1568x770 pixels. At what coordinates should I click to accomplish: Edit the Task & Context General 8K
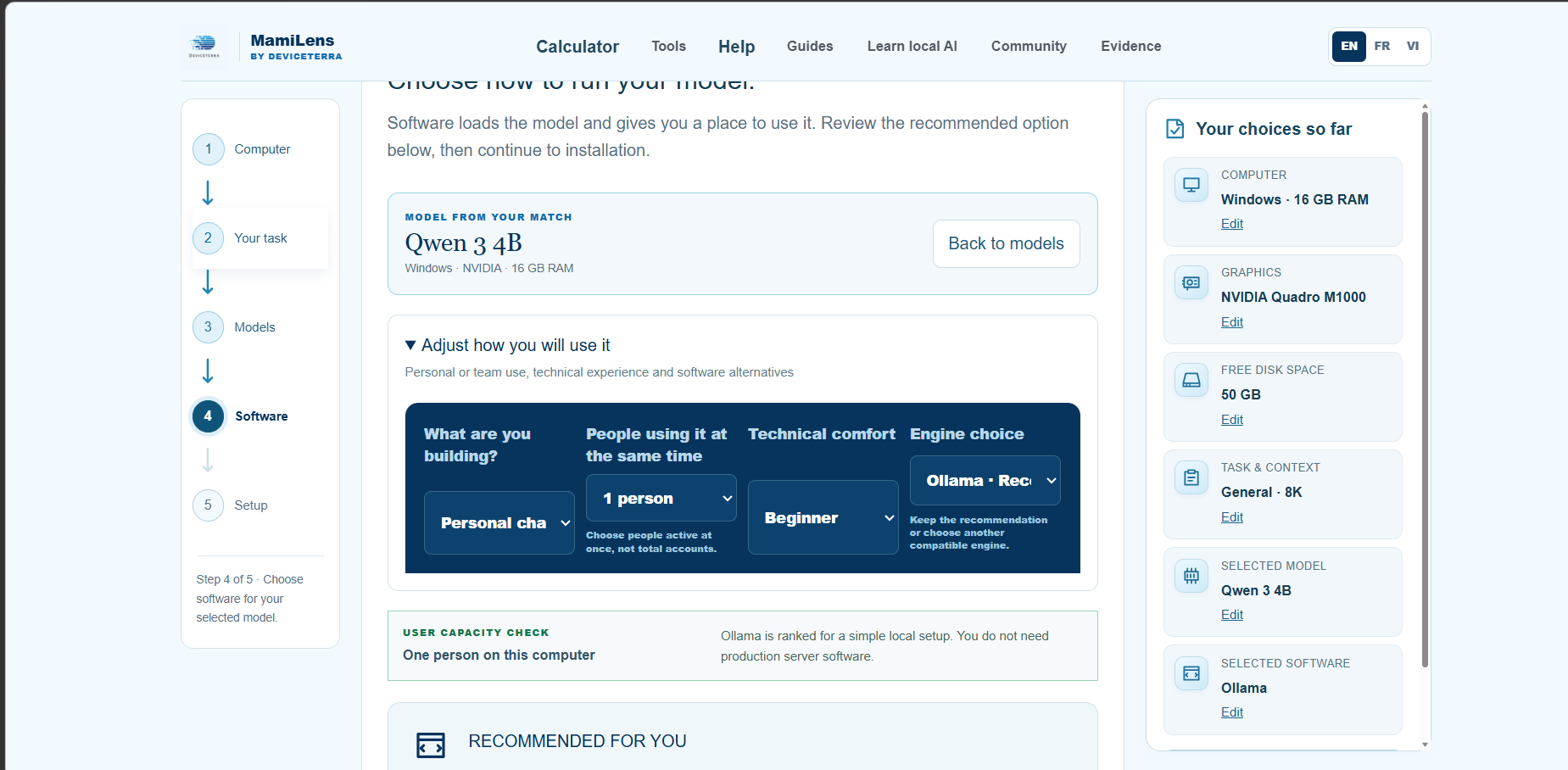point(1232,517)
